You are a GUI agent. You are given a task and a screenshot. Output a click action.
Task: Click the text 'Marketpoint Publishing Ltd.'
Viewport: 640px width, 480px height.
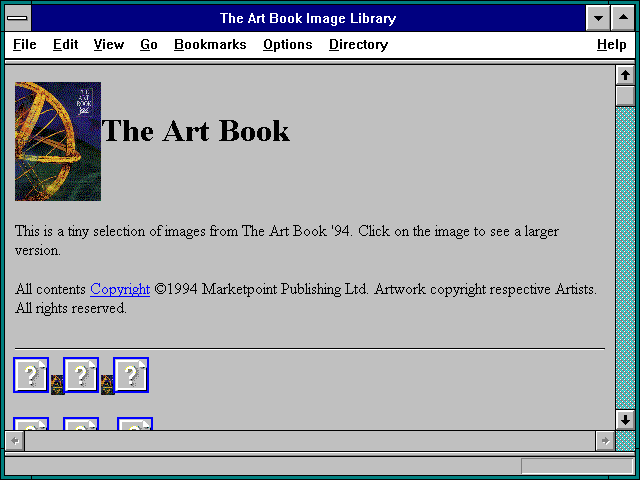[285, 289]
